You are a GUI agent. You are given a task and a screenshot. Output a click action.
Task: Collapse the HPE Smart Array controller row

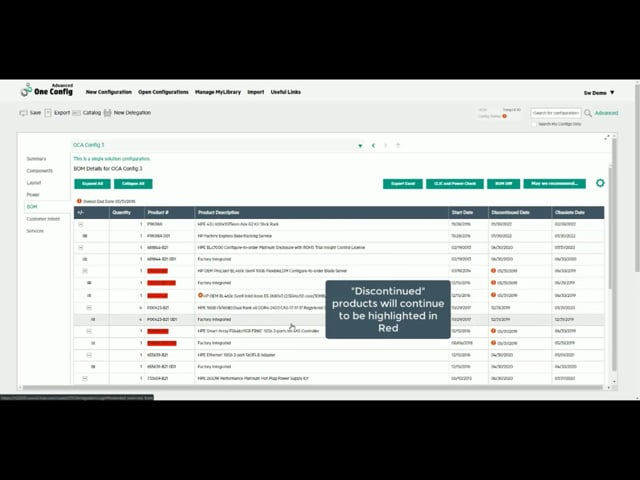[89, 331]
